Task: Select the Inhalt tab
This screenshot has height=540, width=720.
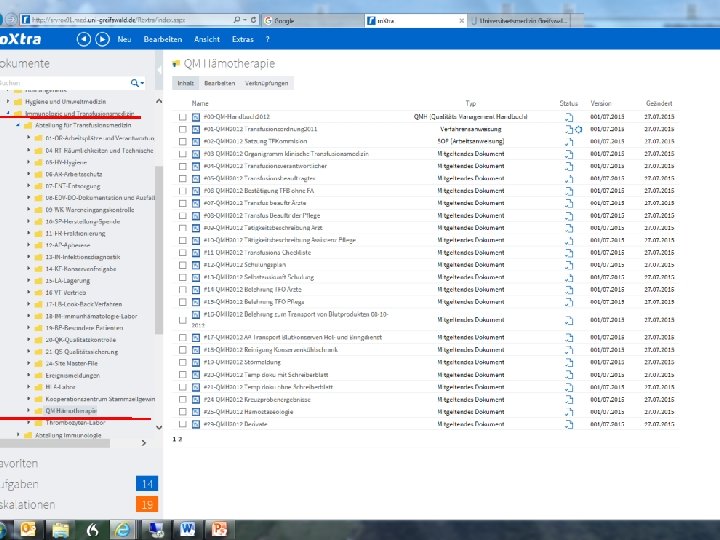Action: (x=186, y=83)
